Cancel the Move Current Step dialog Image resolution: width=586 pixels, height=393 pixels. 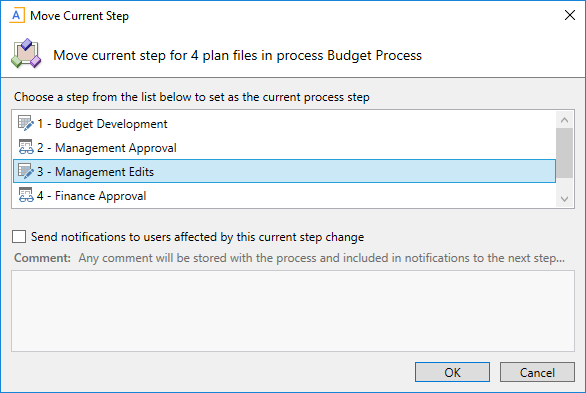click(537, 372)
